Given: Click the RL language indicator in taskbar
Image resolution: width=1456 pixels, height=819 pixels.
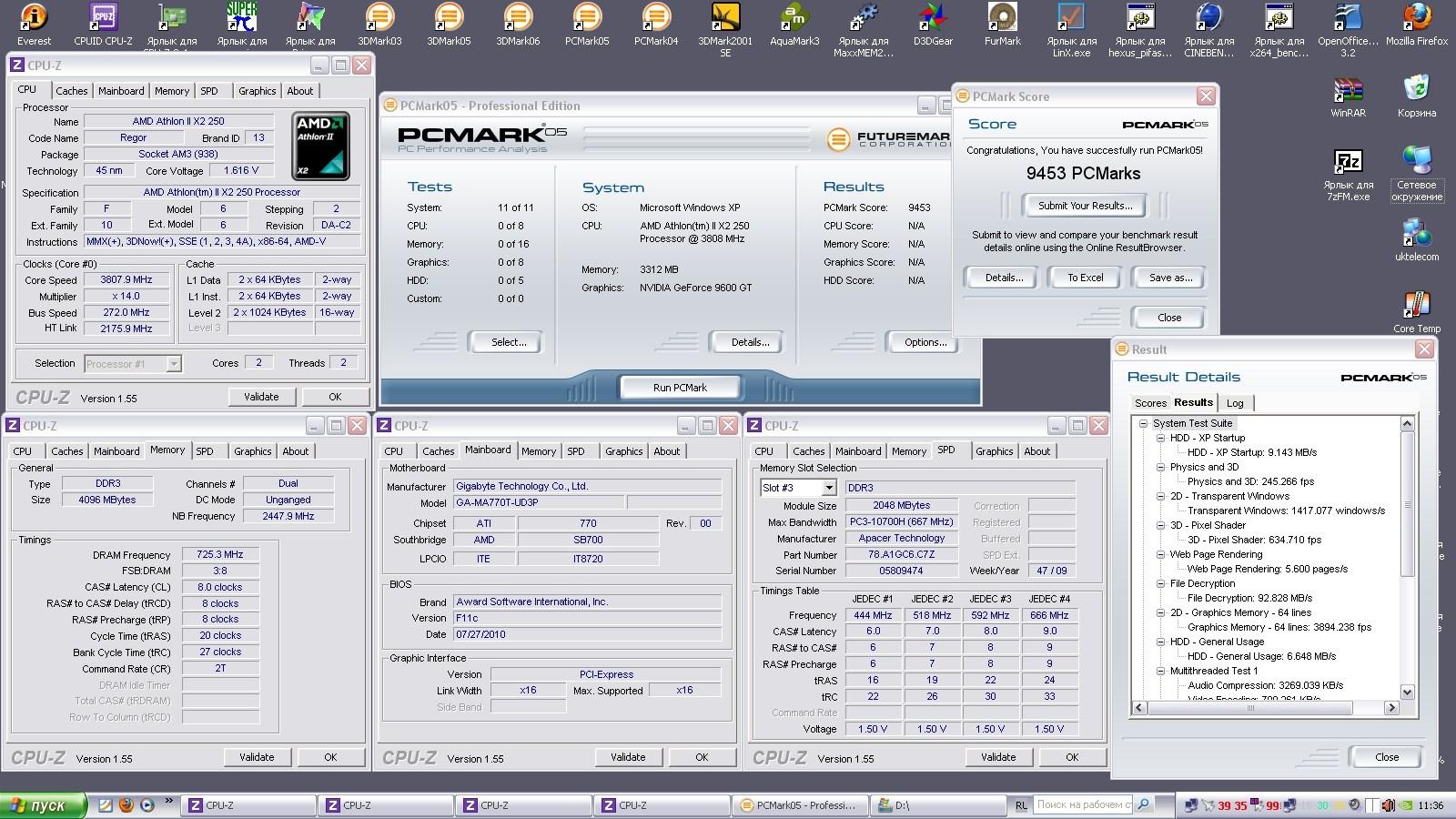Looking at the screenshot, I should click(x=1020, y=805).
